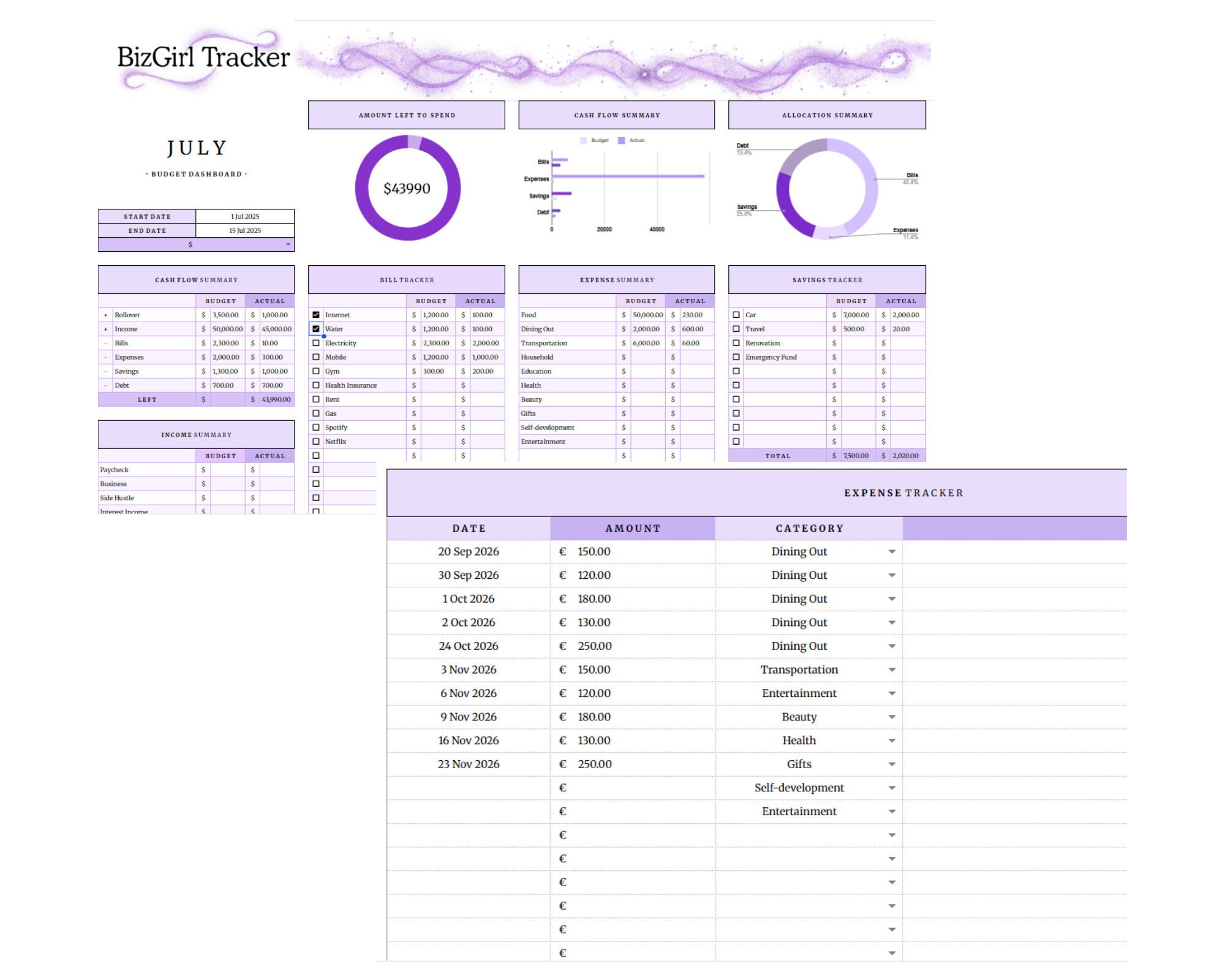
Task: Open the currency symbol dropdown under End Date
Action: 288,244
